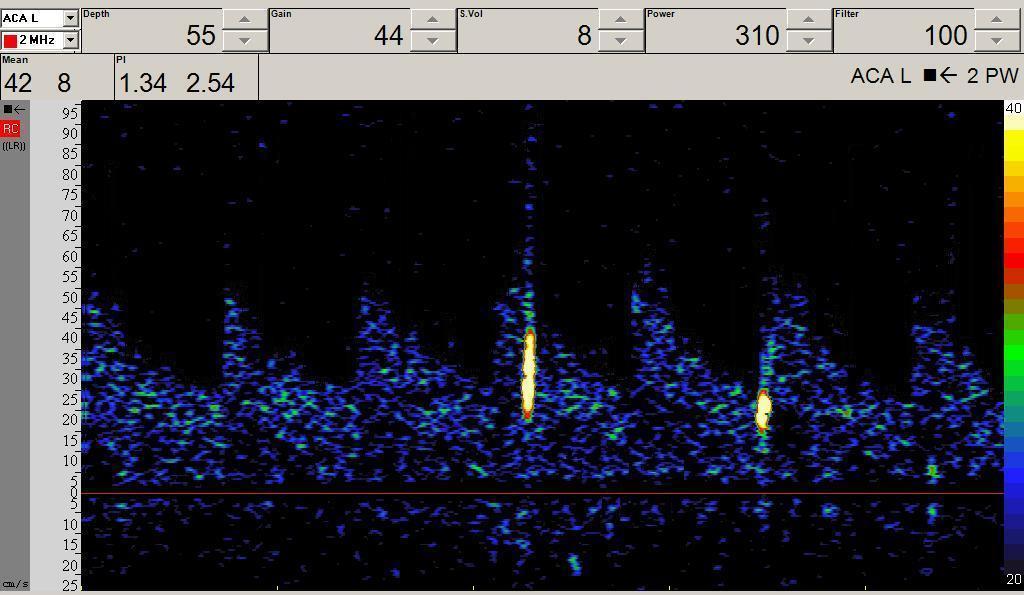Open the 2 MHz probe frequency dropdown
The height and width of the screenshot is (595, 1024).
[x=71, y=40]
